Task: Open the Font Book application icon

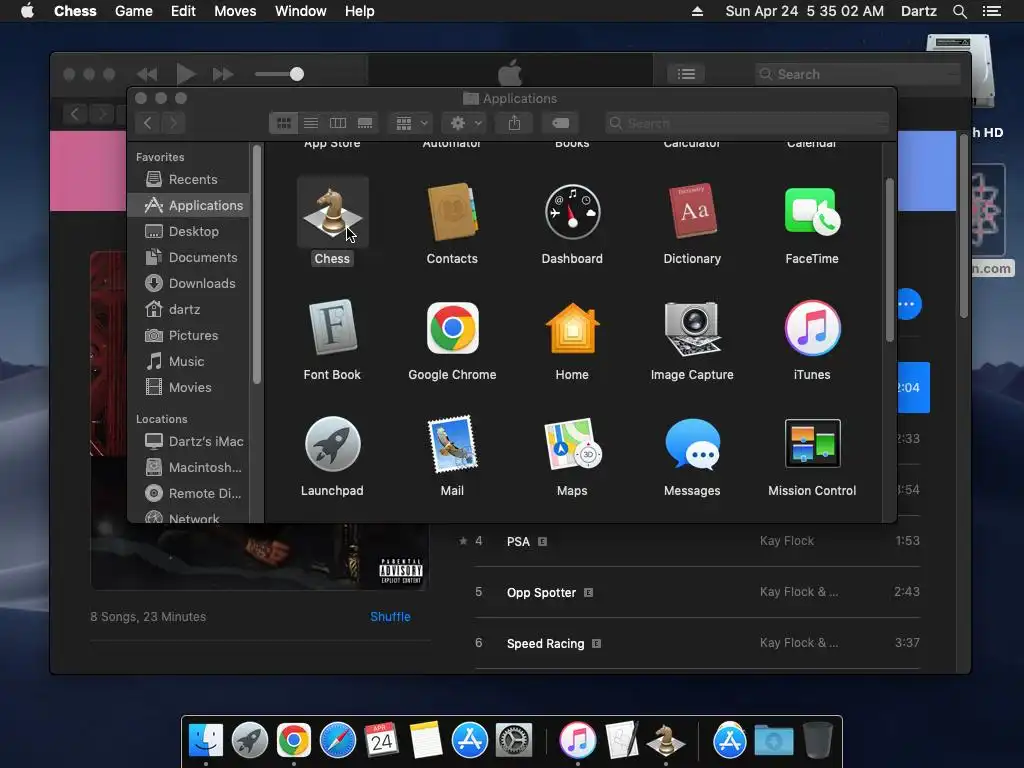Action: click(x=332, y=328)
